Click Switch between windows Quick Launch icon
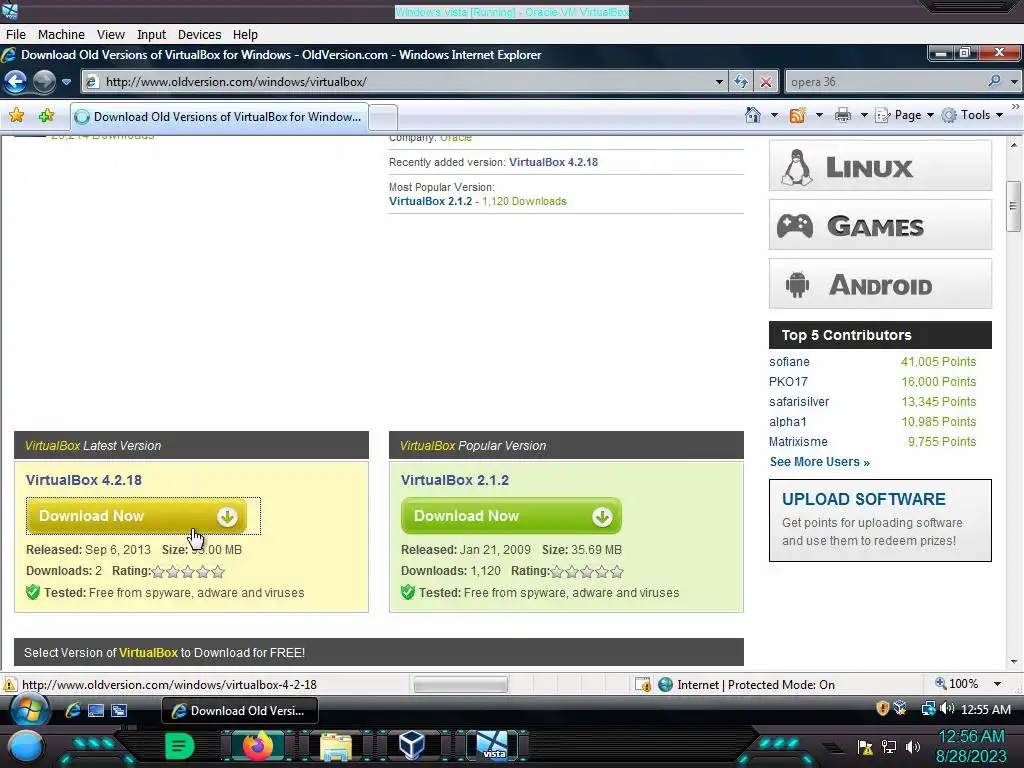 point(119,711)
